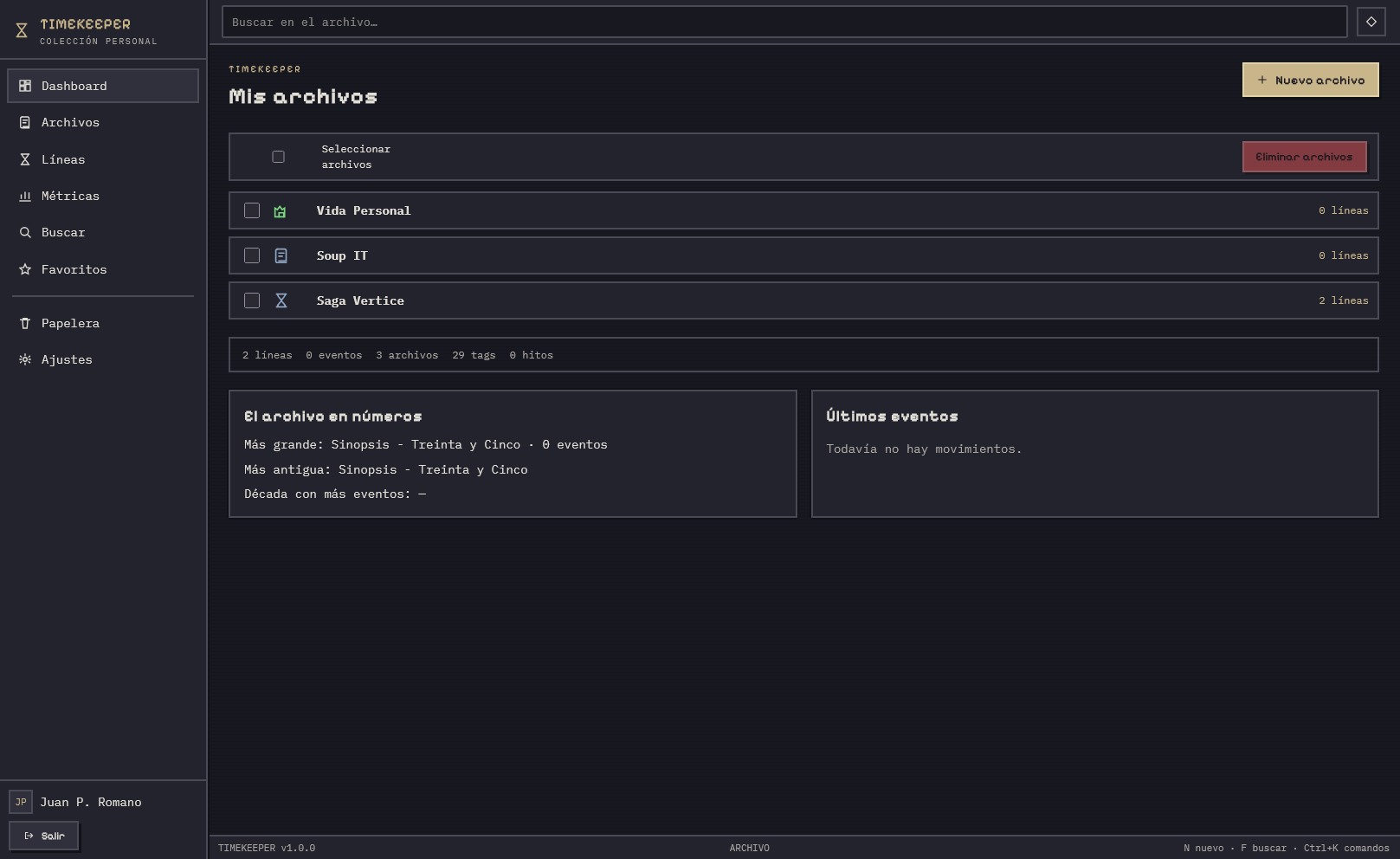Click the Nuevo archivo button
1400x859 pixels.
click(1310, 80)
